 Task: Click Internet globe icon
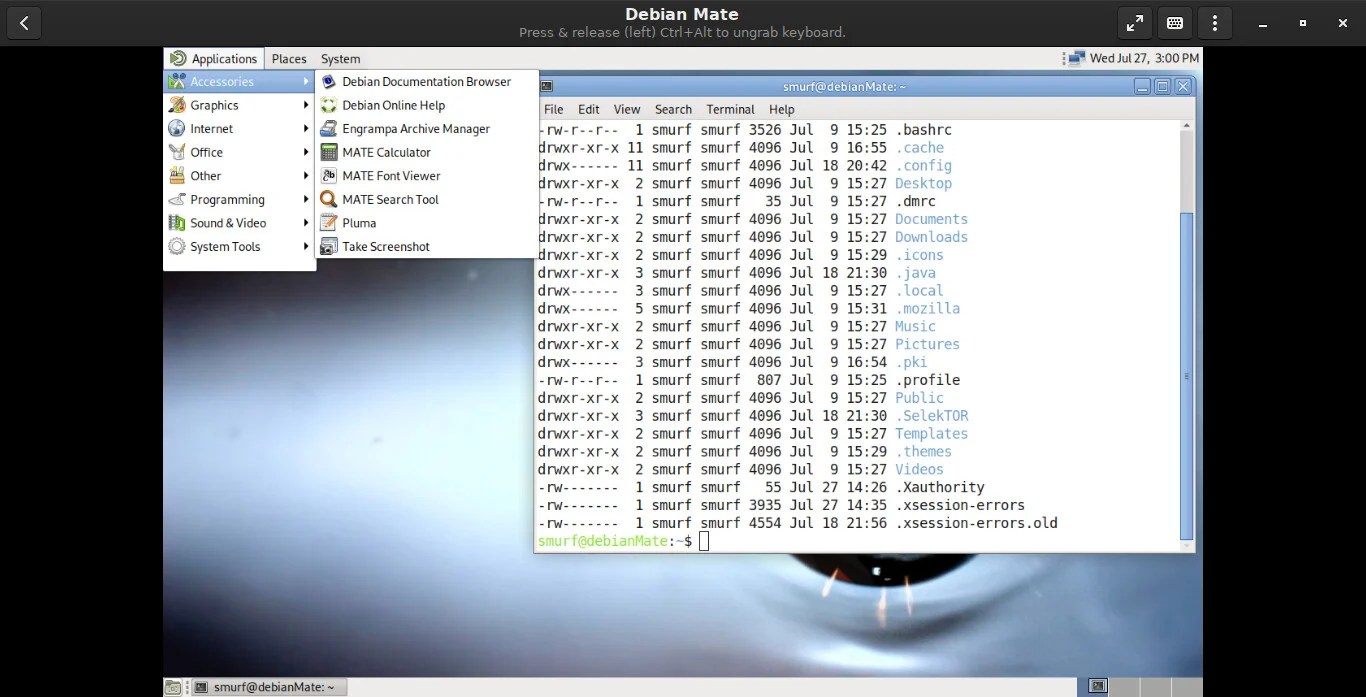pos(177,129)
